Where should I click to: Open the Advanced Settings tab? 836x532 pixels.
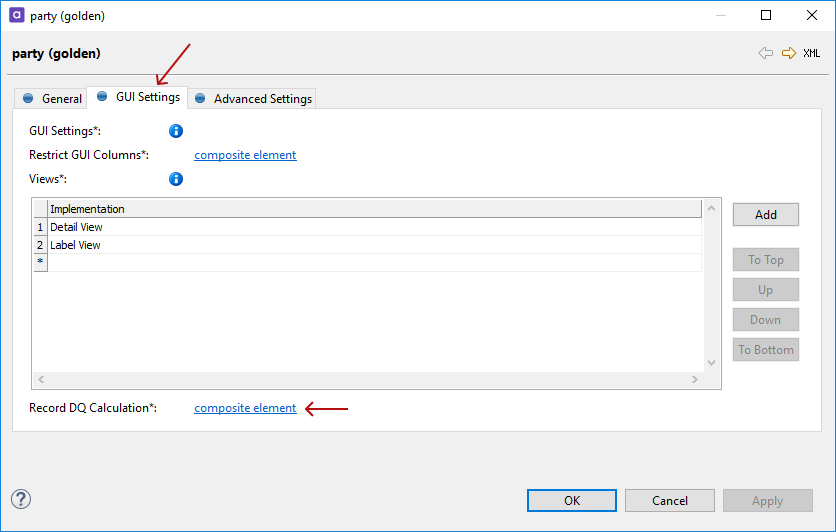(x=253, y=98)
